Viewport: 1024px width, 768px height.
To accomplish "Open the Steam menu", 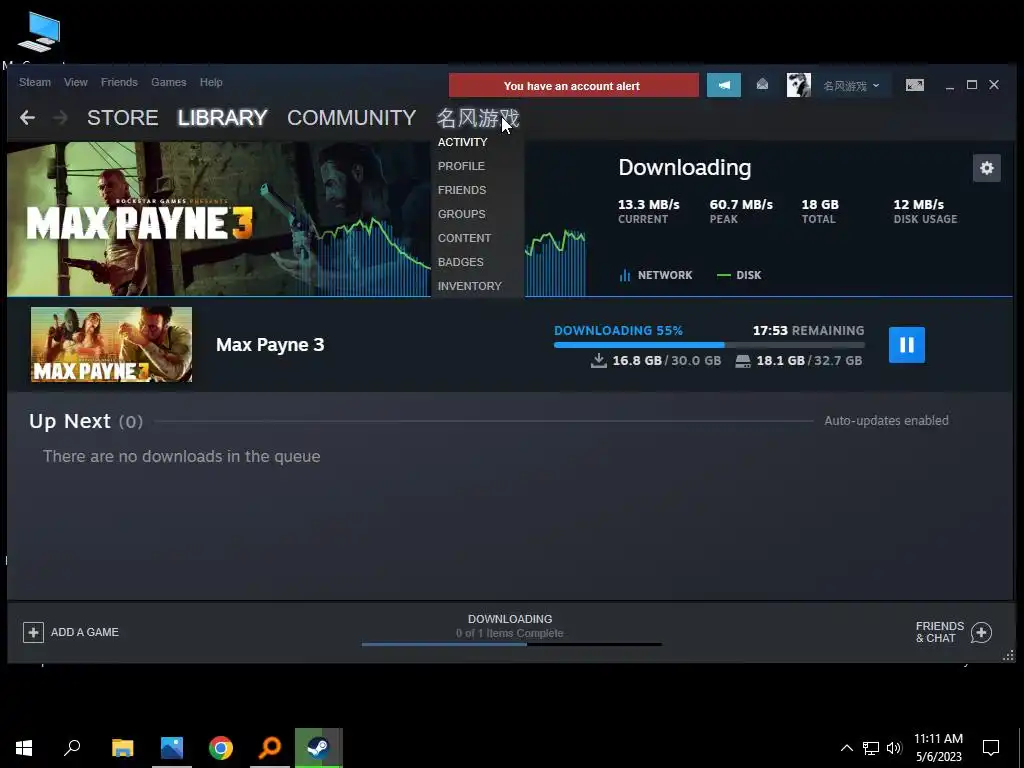I will pyautogui.click(x=35, y=82).
